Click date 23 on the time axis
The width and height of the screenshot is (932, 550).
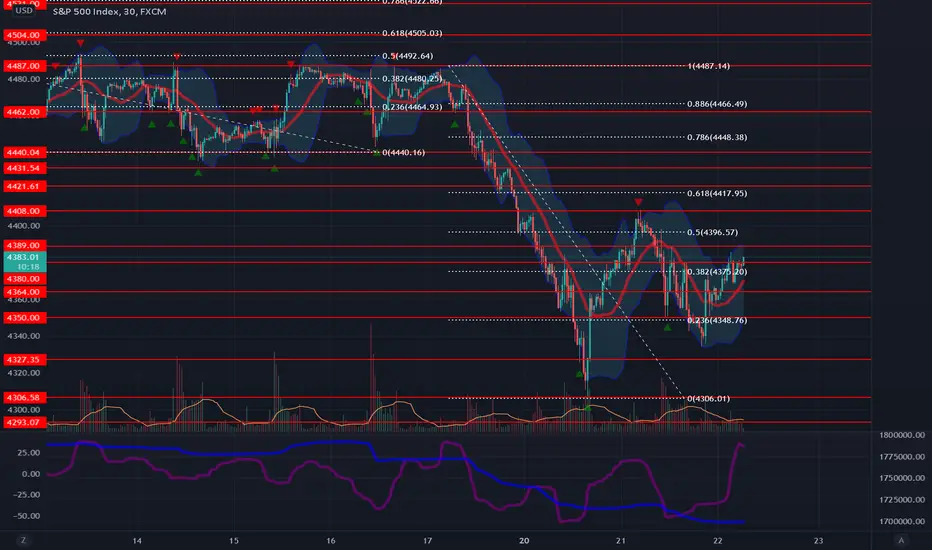(818, 540)
